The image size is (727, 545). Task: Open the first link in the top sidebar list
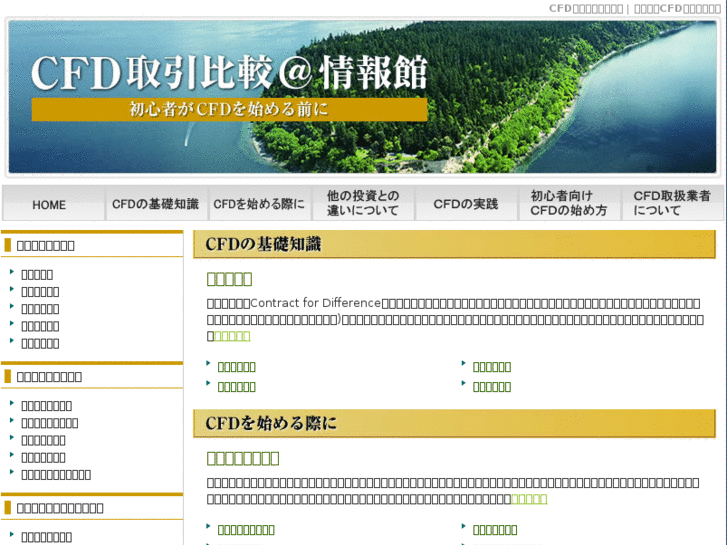point(37,274)
